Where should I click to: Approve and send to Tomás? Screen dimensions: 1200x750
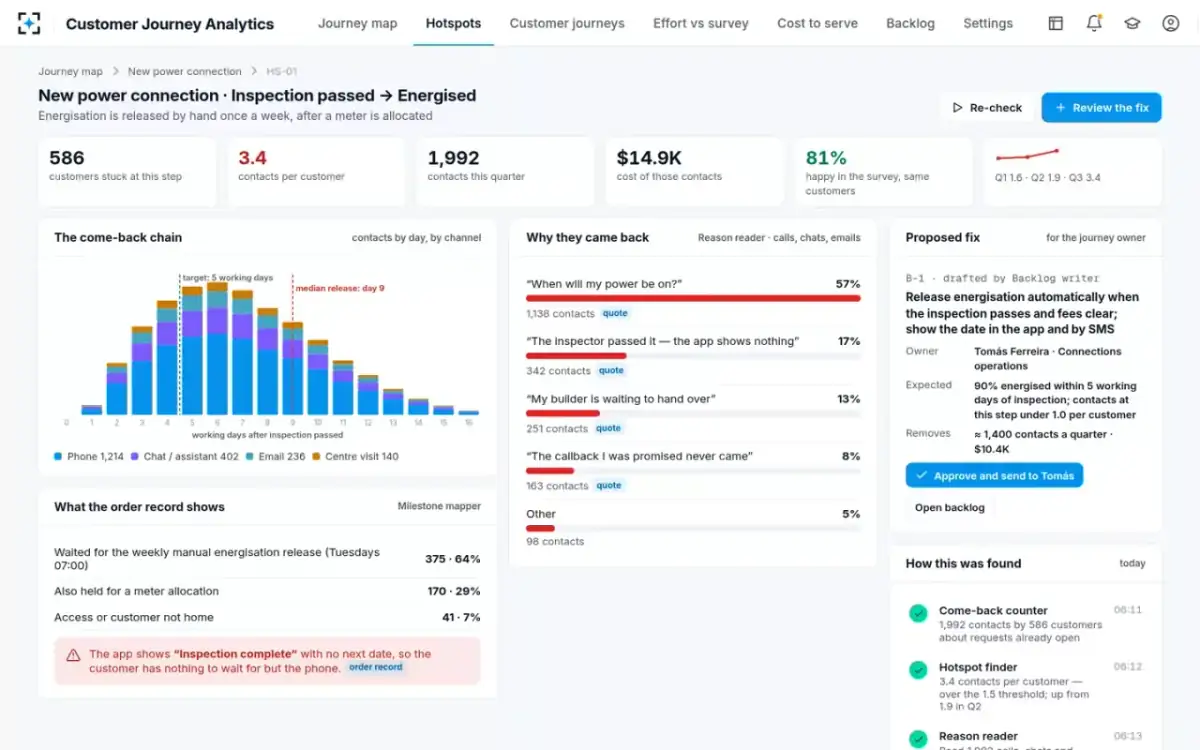(x=994, y=476)
